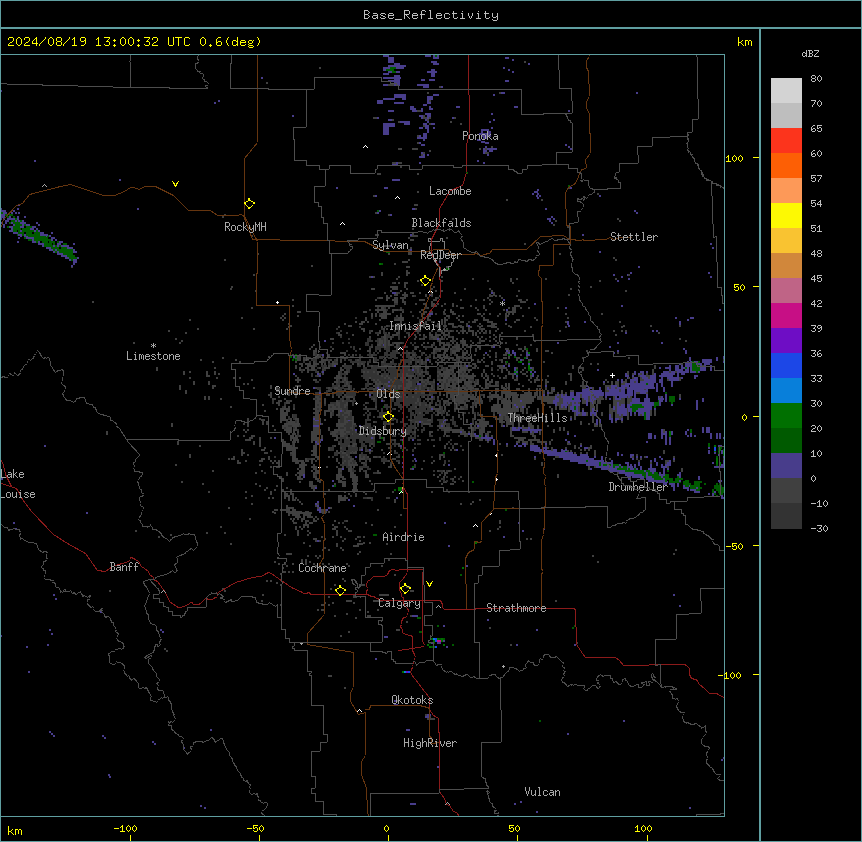
Task: Select the Innisfail label
Action: point(415,326)
